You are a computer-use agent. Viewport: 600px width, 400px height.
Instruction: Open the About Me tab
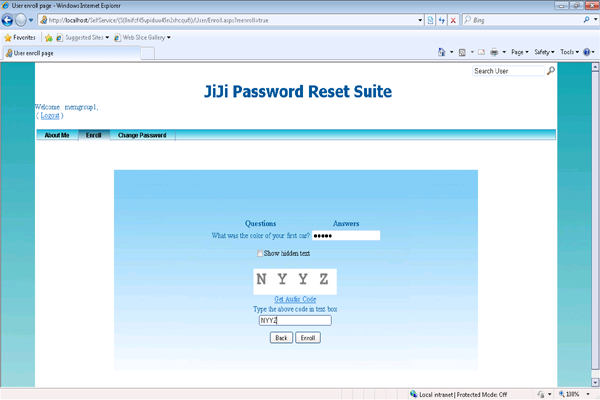click(x=57, y=135)
